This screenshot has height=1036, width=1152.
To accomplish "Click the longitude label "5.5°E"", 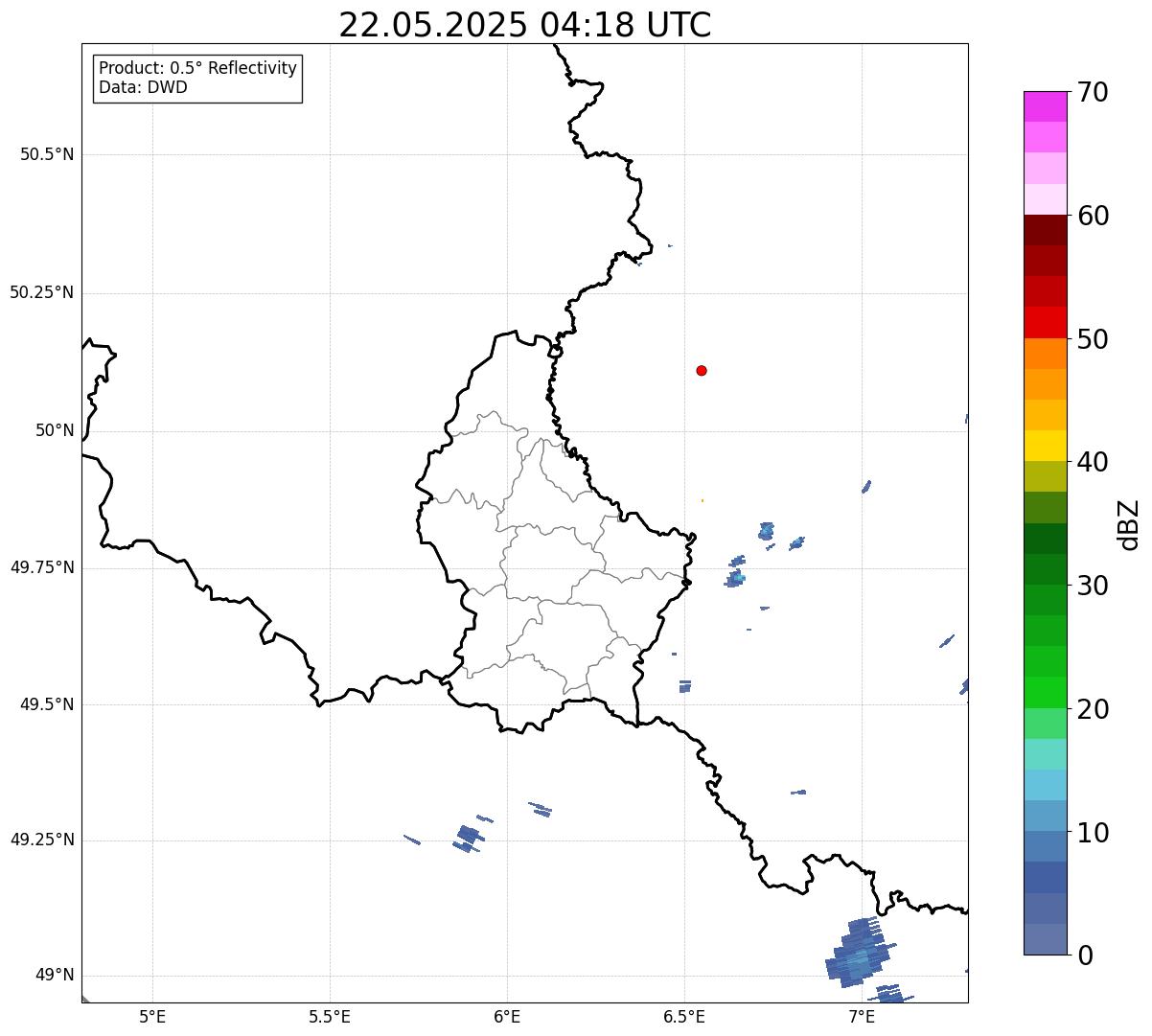I will [x=330, y=1016].
